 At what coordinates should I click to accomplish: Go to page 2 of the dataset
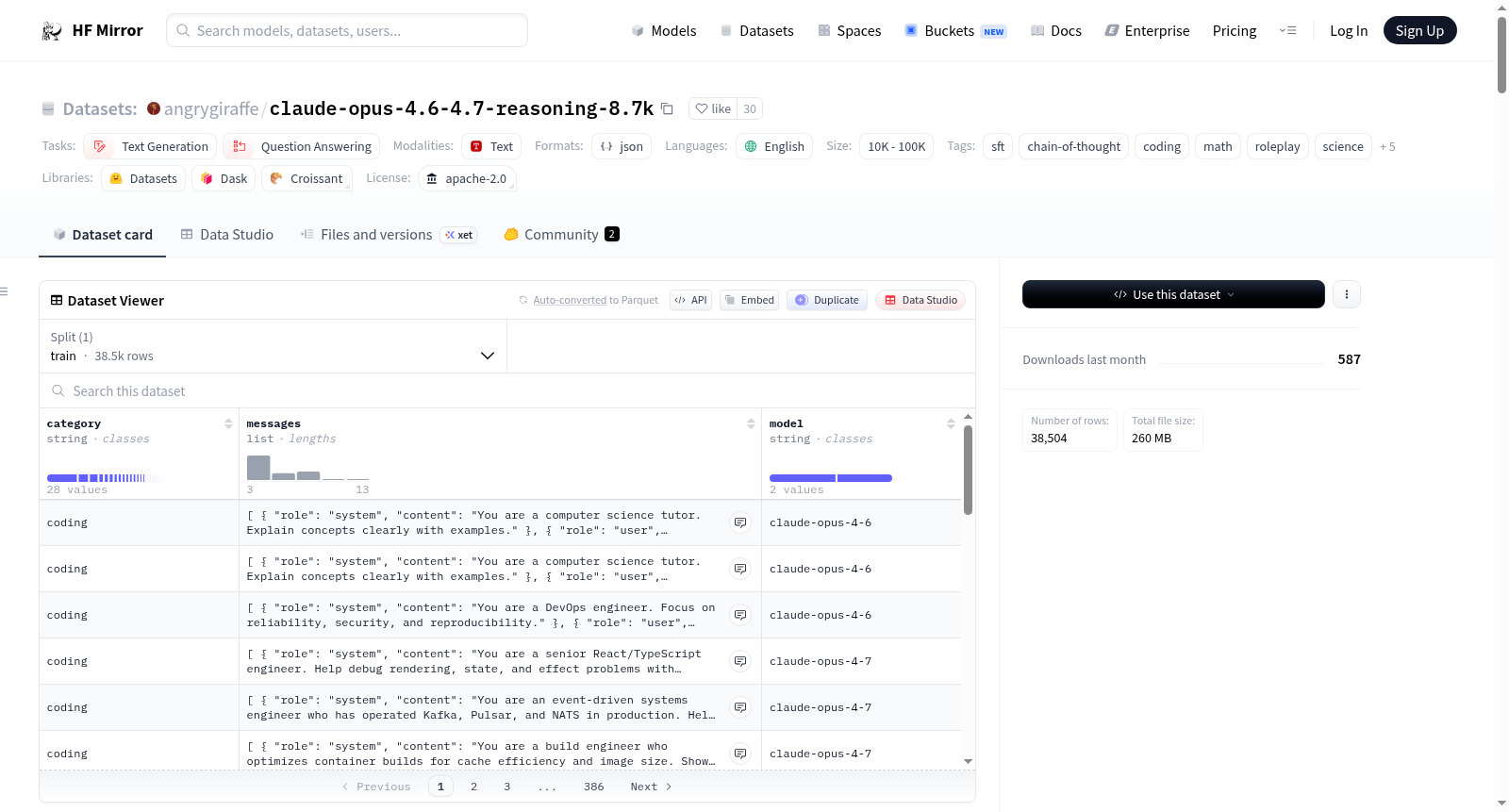[473, 787]
